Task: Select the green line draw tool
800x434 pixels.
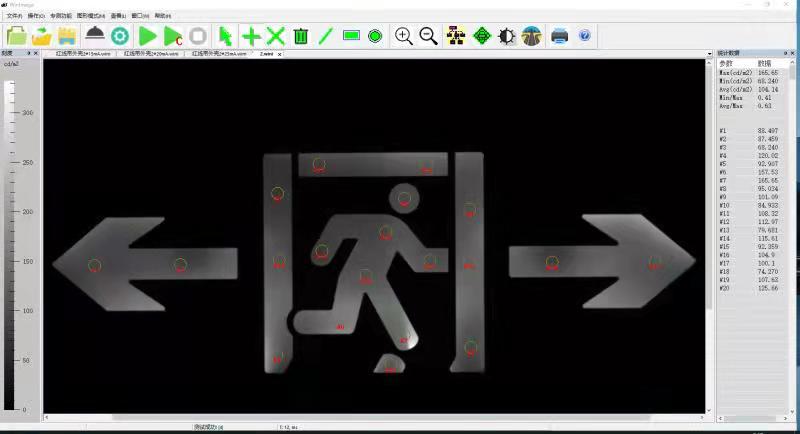Action: 325,36
